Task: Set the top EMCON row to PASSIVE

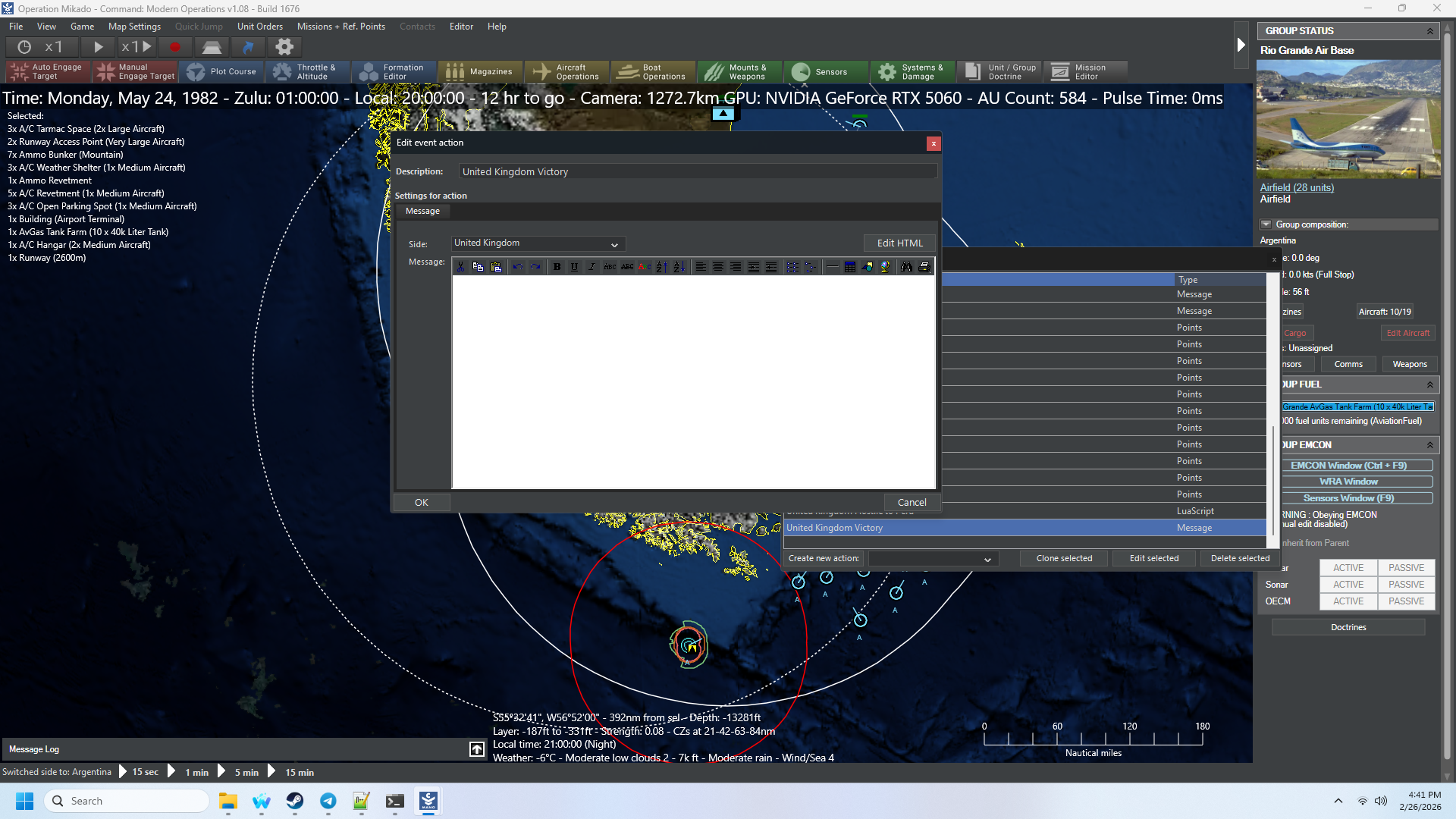Action: tap(1406, 568)
